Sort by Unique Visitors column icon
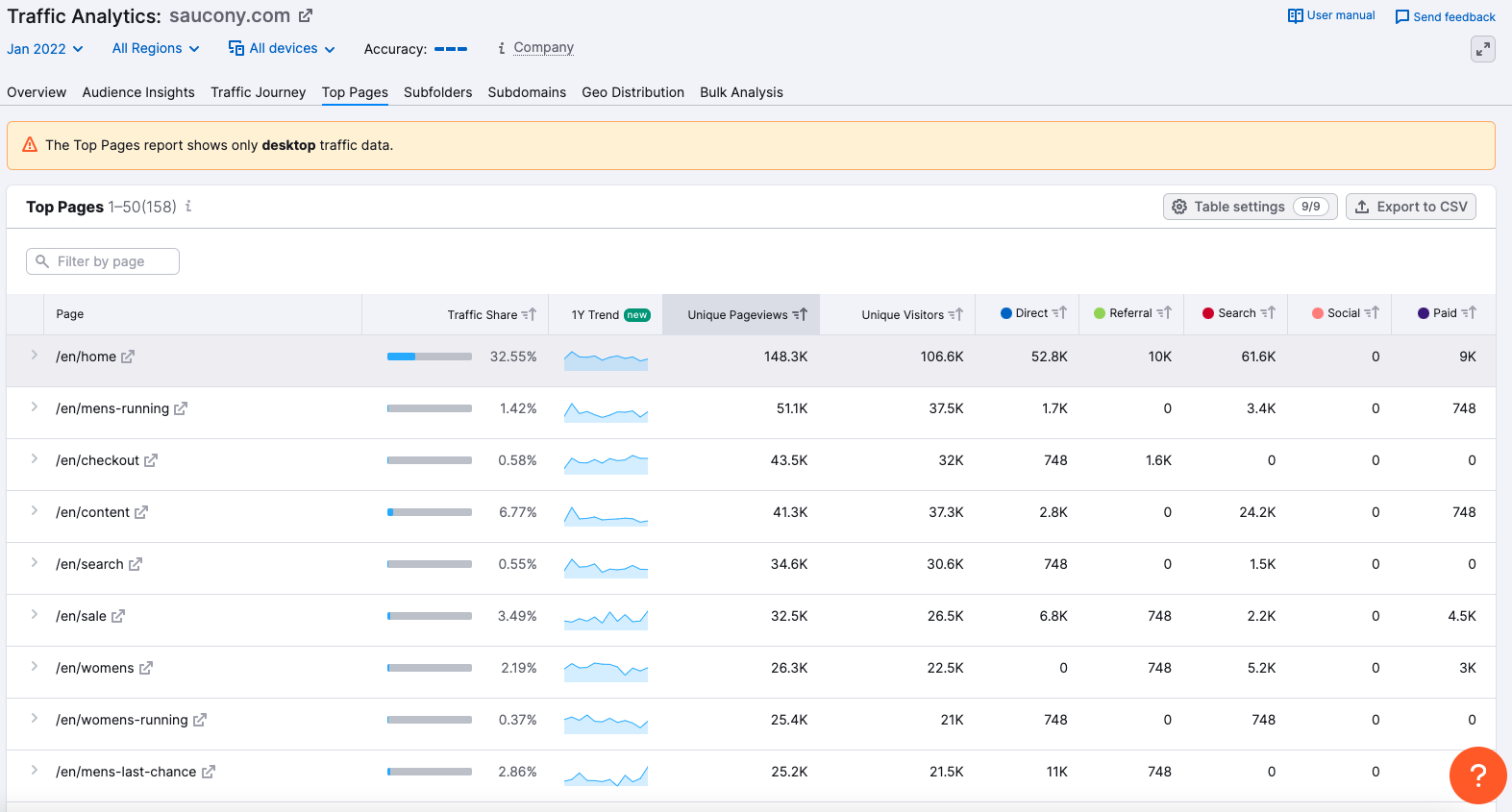Image resolution: width=1512 pixels, height=812 pixels. [x=955, y=314]
